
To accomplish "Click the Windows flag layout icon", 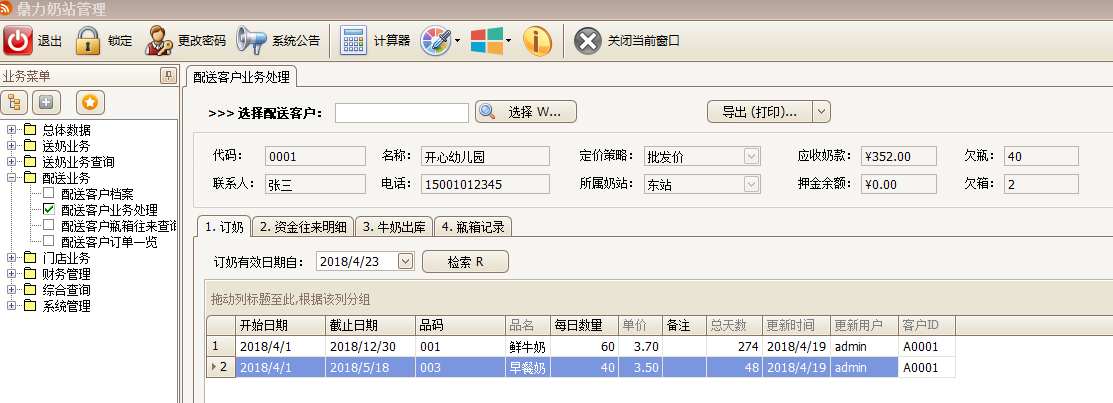I will point(486,40).
